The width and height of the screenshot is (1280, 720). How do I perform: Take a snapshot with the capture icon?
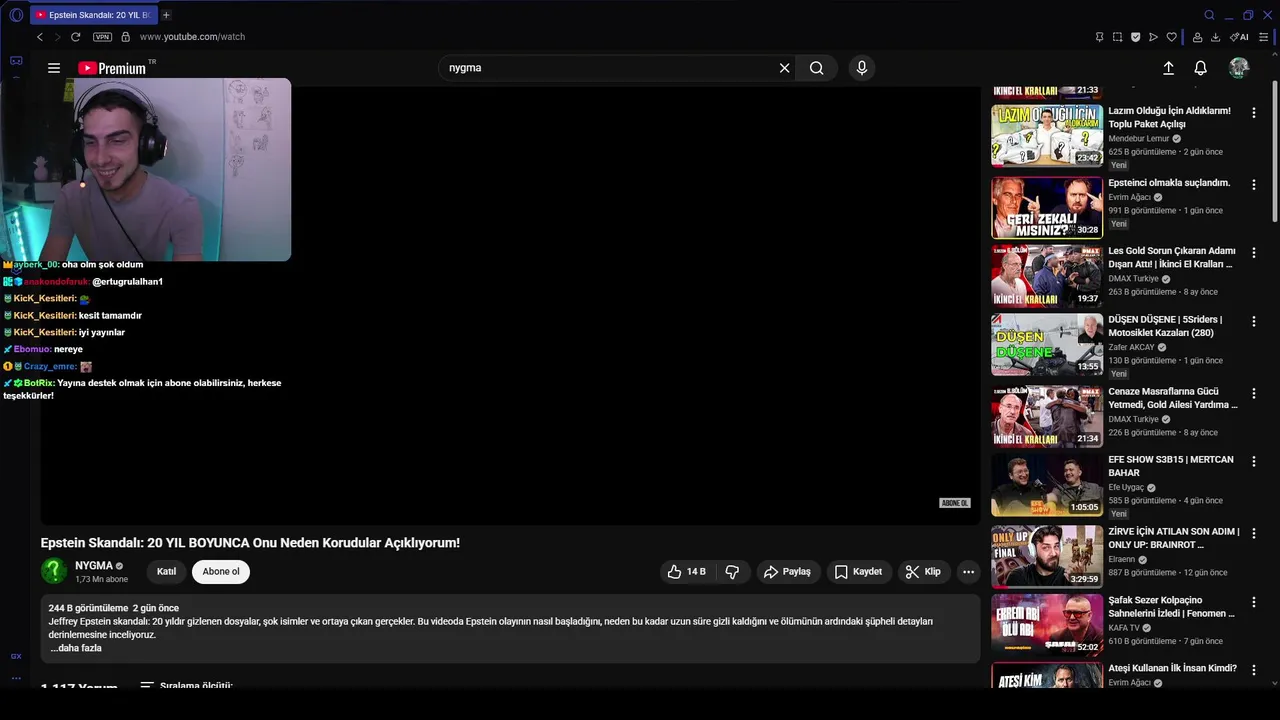click(1117, 37)
